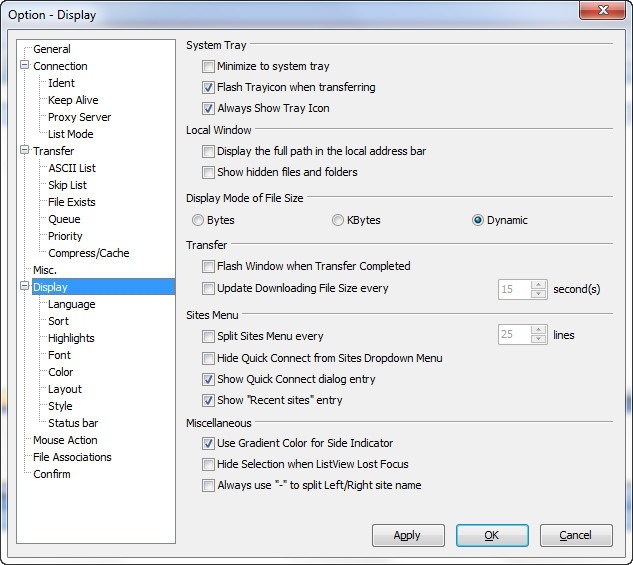Decrease the lines spinner value

pos(539,339)
